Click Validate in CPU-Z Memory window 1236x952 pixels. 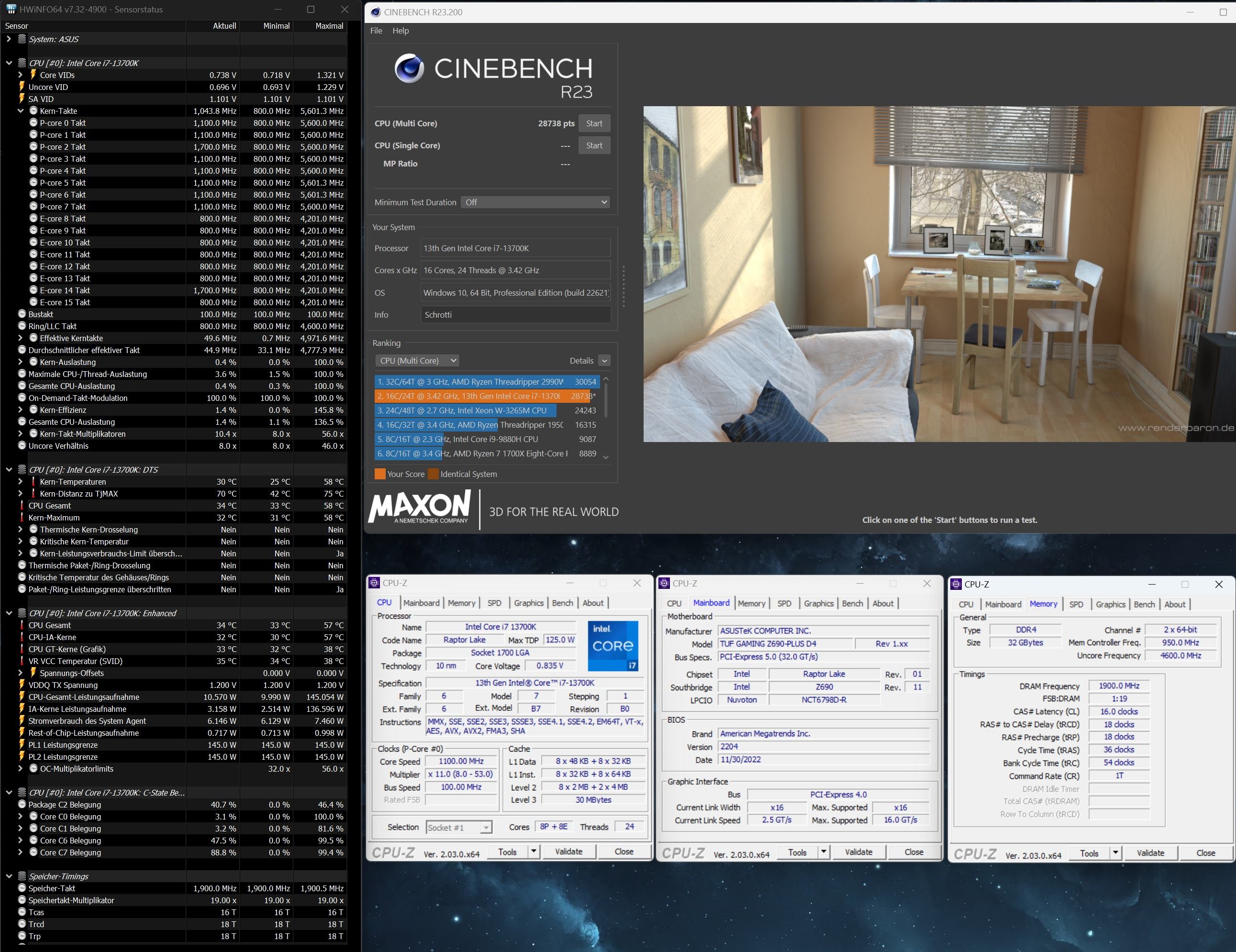1150,853
